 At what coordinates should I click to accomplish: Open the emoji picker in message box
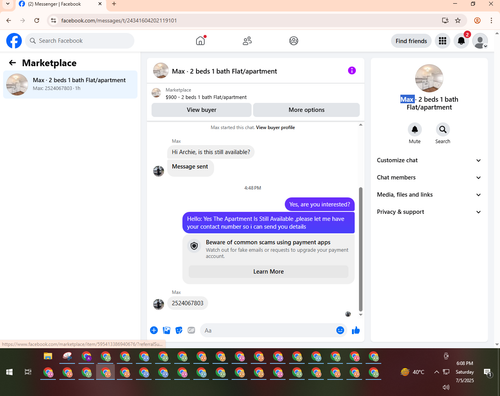pyautogui.click(x=340, y=330)
